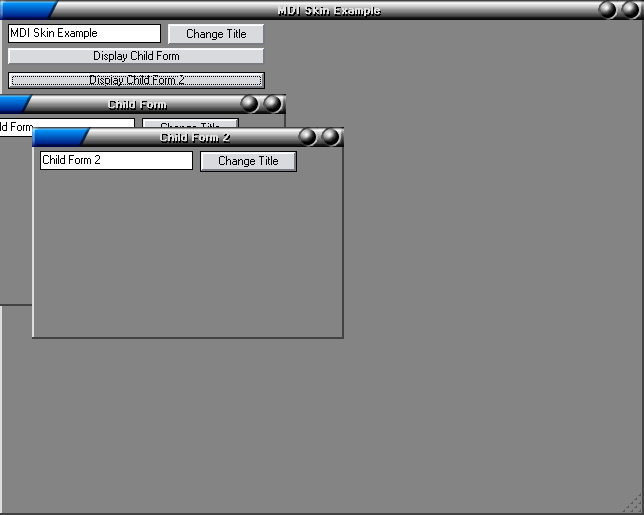Click the Child Form 2 title bar text
The width and height of the screenshot is (644, 515).
tap(195, 138)
